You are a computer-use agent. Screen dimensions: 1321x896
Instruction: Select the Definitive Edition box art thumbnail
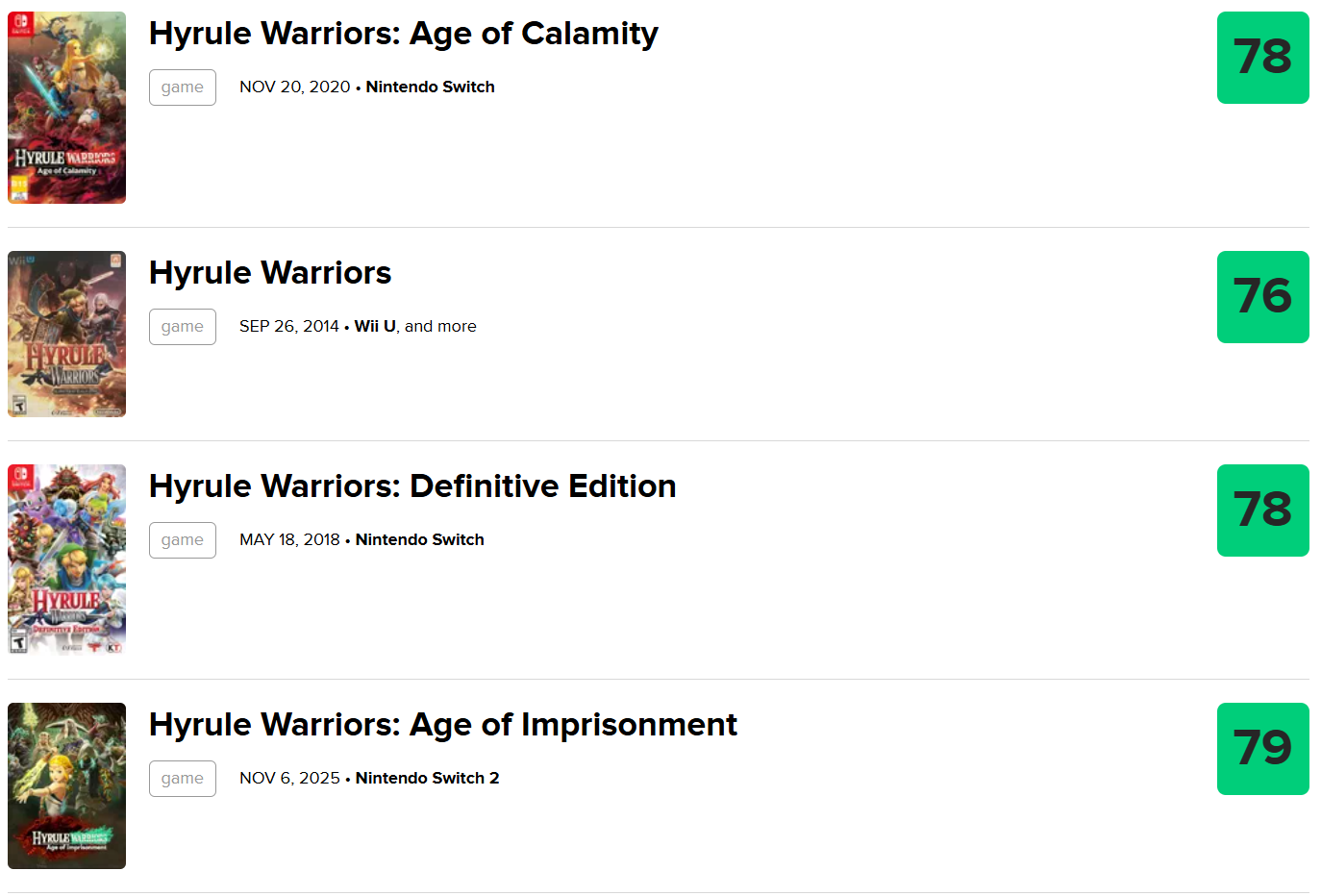(x=66, y=560)
